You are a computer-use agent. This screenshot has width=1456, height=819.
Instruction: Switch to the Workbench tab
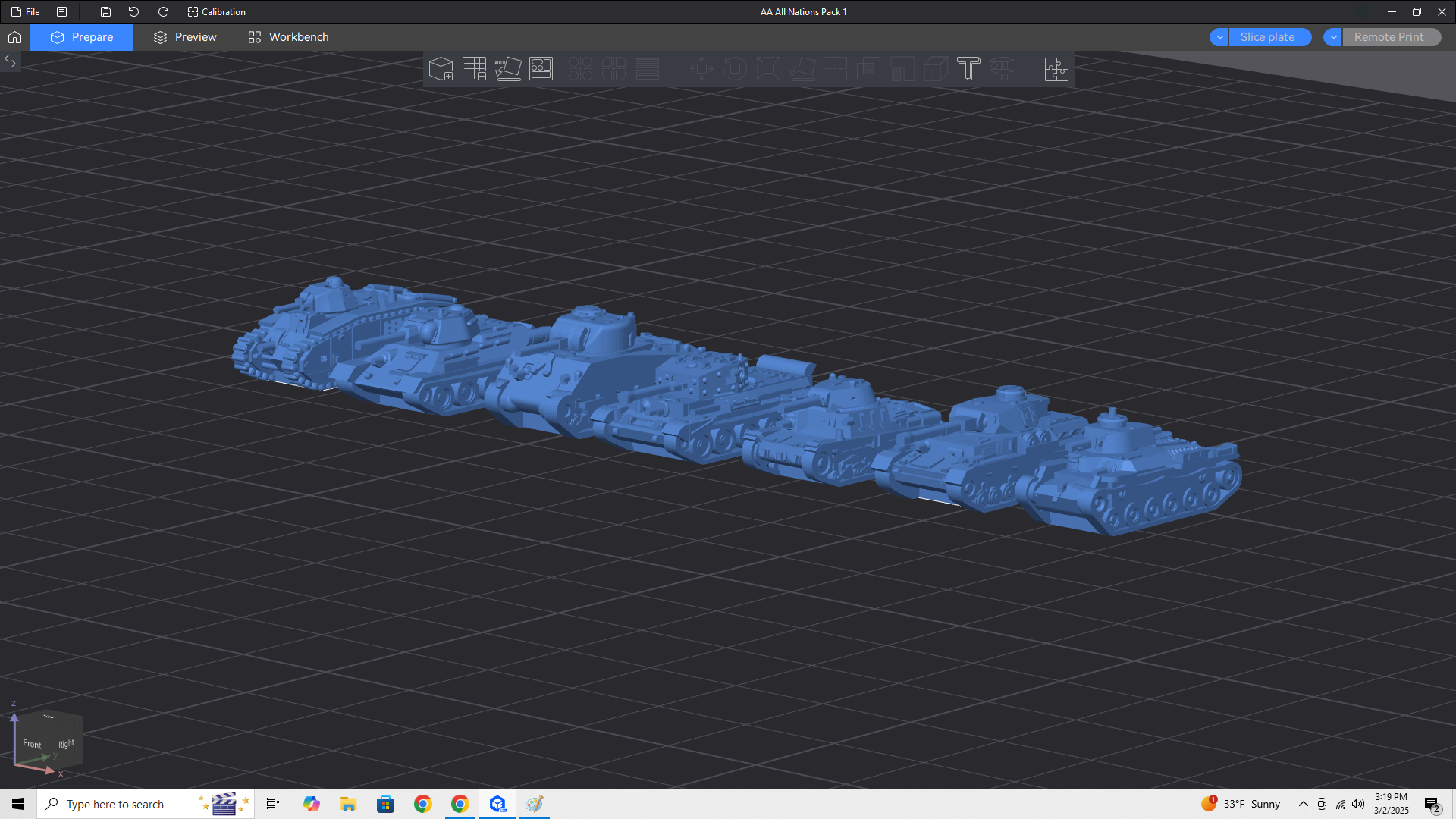(x=288, y=37)
